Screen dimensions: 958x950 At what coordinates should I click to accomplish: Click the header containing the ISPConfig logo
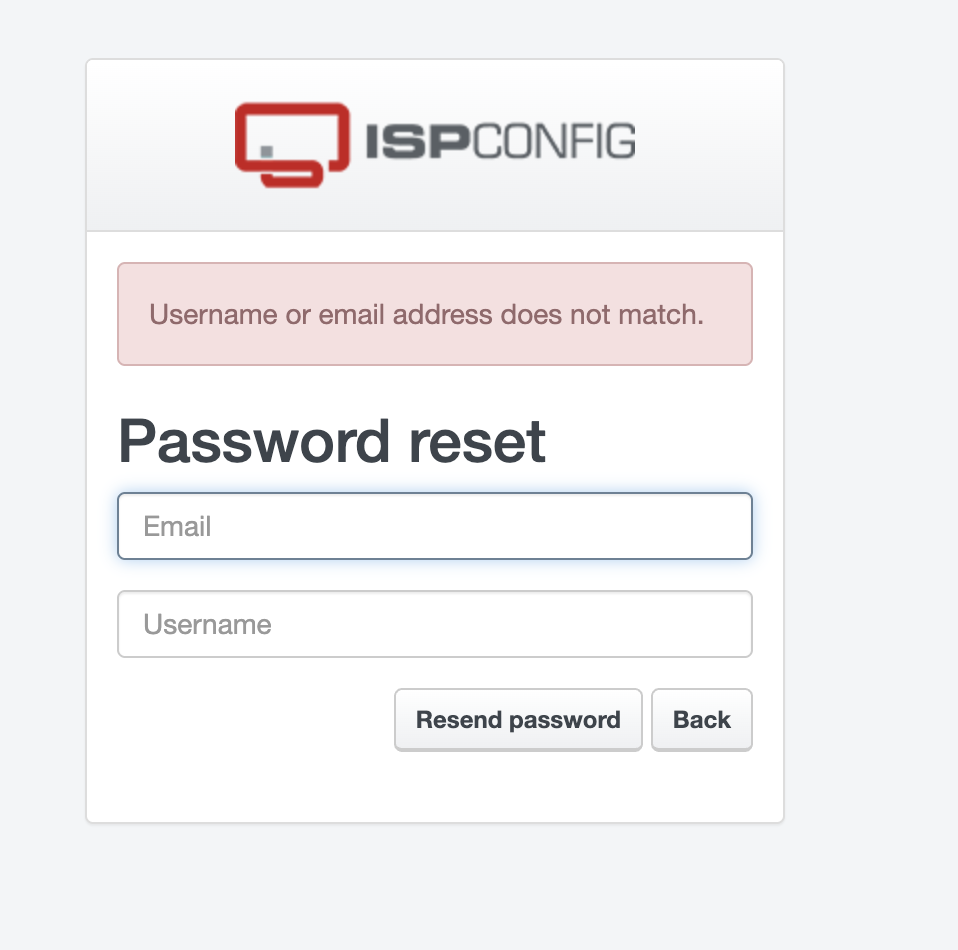click(435, 143)
